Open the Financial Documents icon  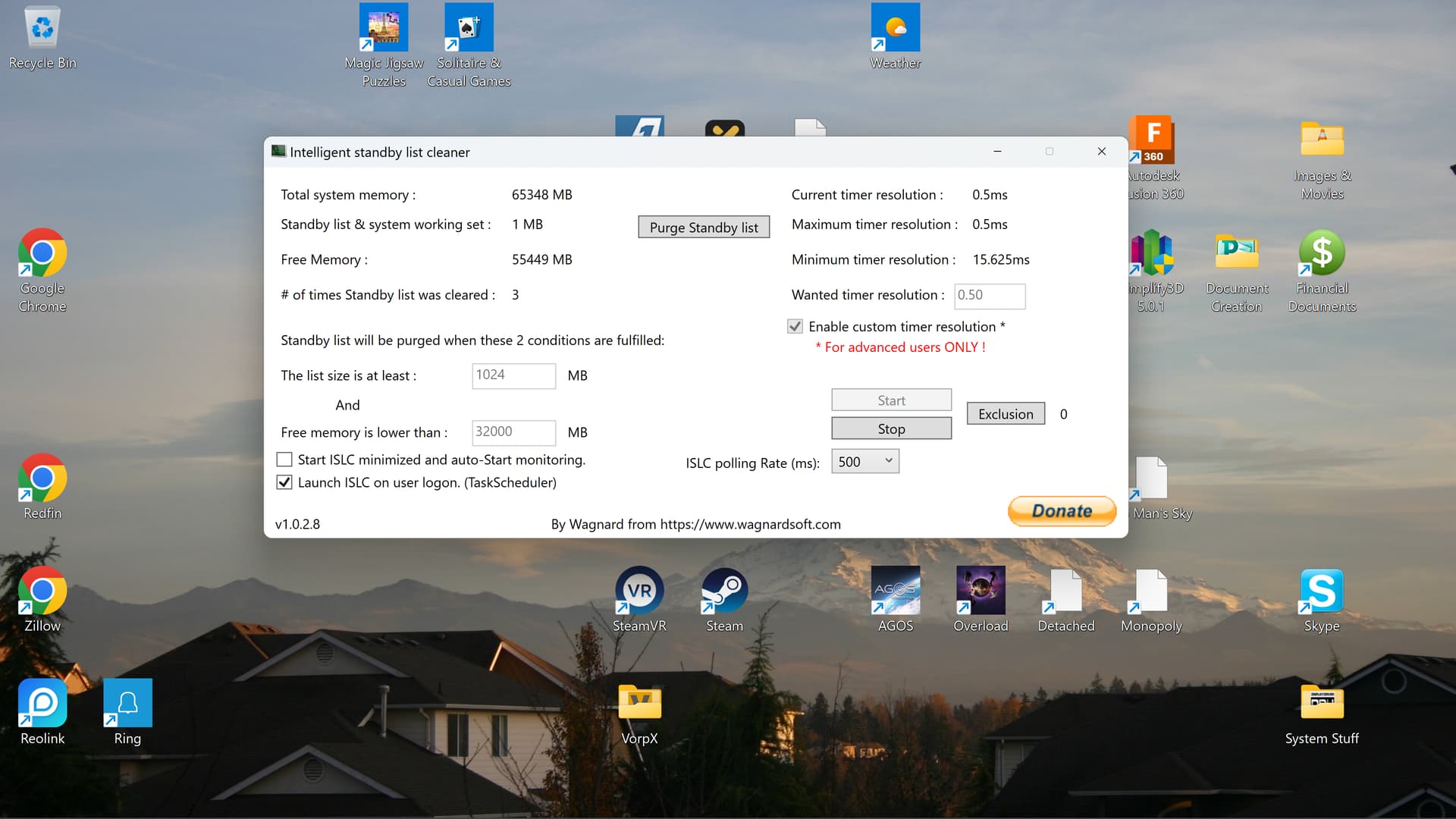(x=1322, y=254)
